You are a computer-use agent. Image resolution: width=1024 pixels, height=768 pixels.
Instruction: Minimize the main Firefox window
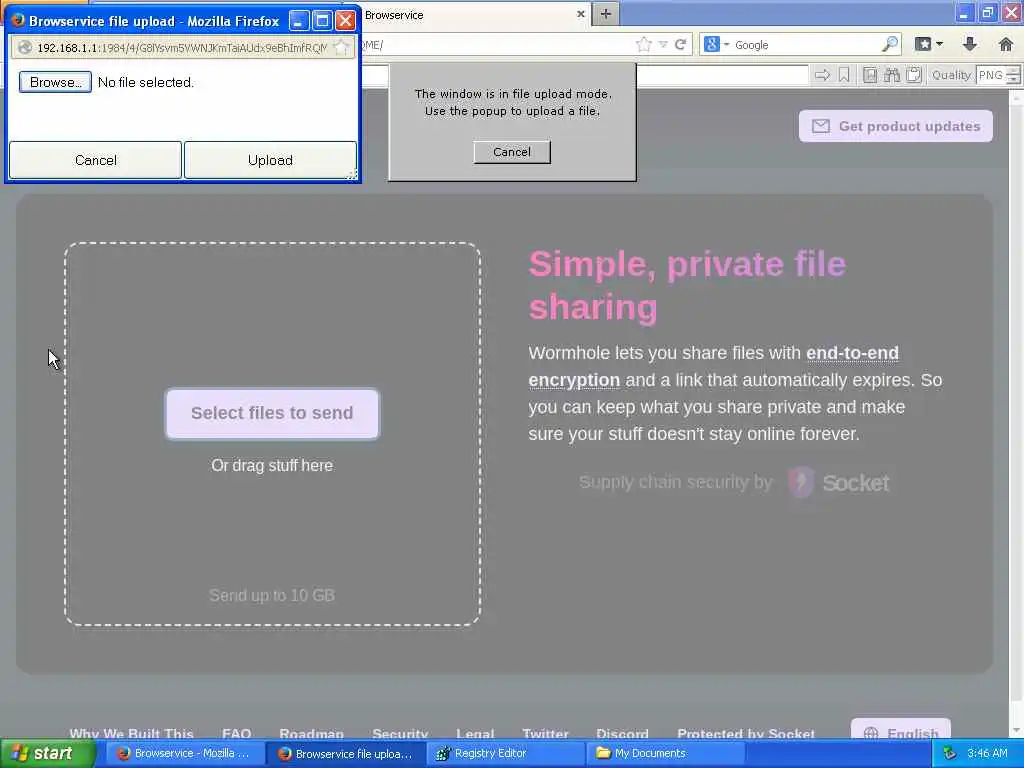pyautogui.click(x=963, y=12)
